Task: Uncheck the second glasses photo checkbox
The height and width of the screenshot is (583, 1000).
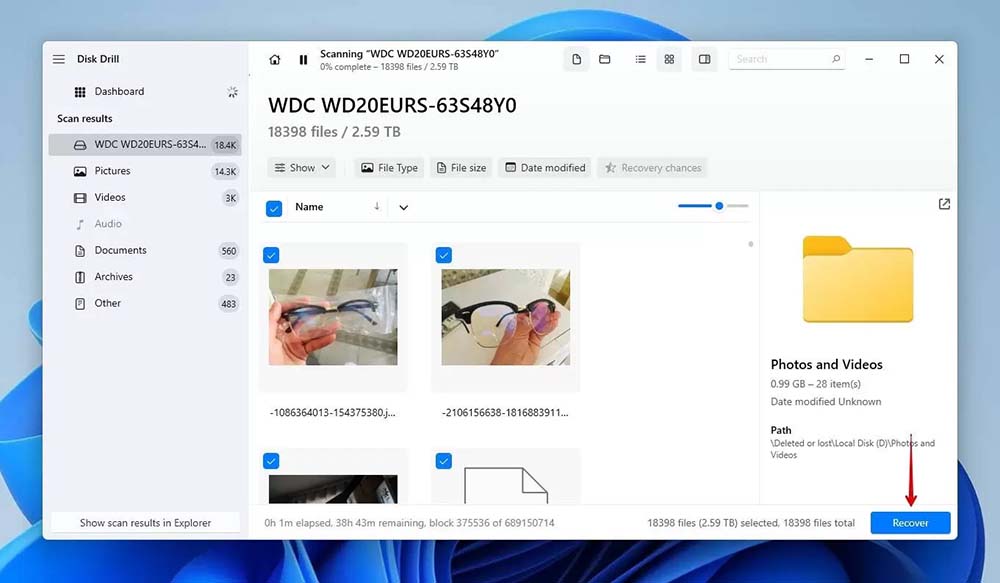Action: (444, 256)
